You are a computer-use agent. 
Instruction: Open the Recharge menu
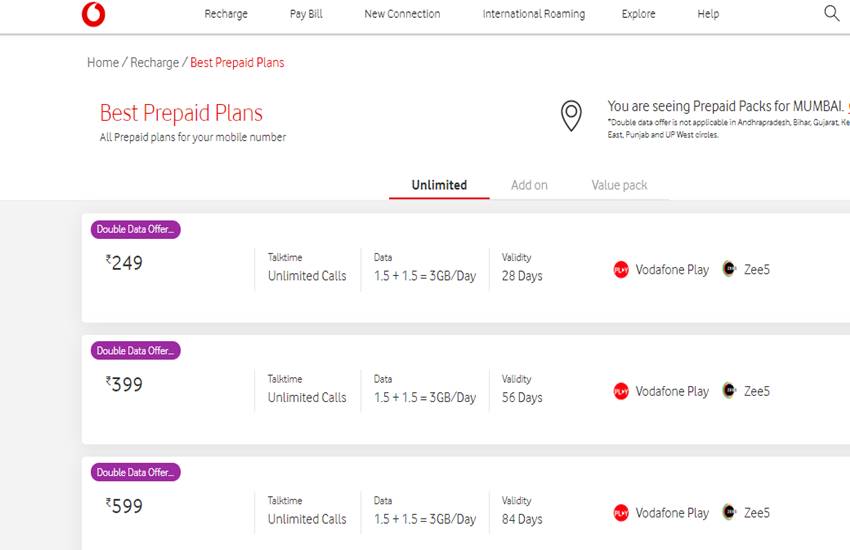point(226,14)
